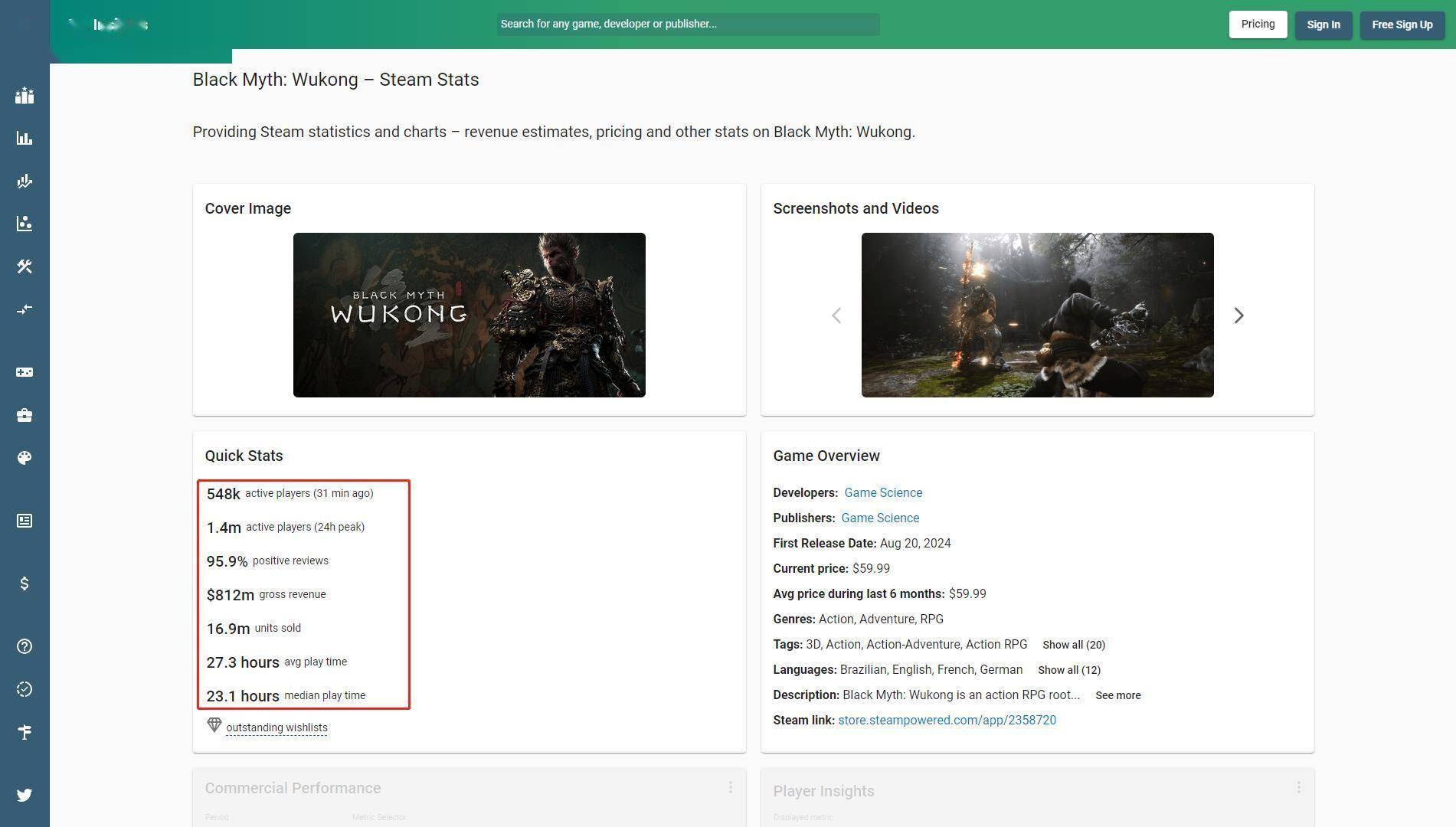Open the color palette icon in sidebar
Screen dimensions: 1456x827
pyautogui.click(x=25, y=458)
